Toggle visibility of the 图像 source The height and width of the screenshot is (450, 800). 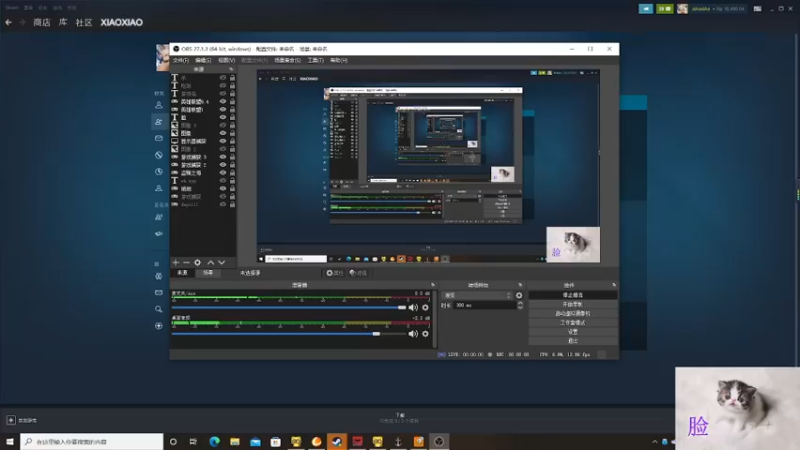pyautogui.click(x=222, y=133)
